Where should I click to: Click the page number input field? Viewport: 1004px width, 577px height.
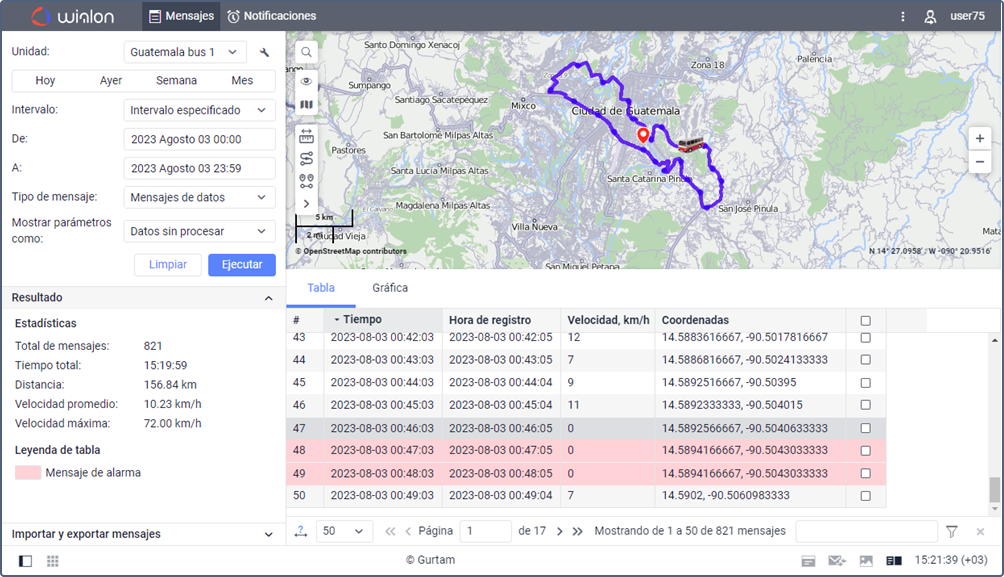pyautogui.click(x=484, y=532)
